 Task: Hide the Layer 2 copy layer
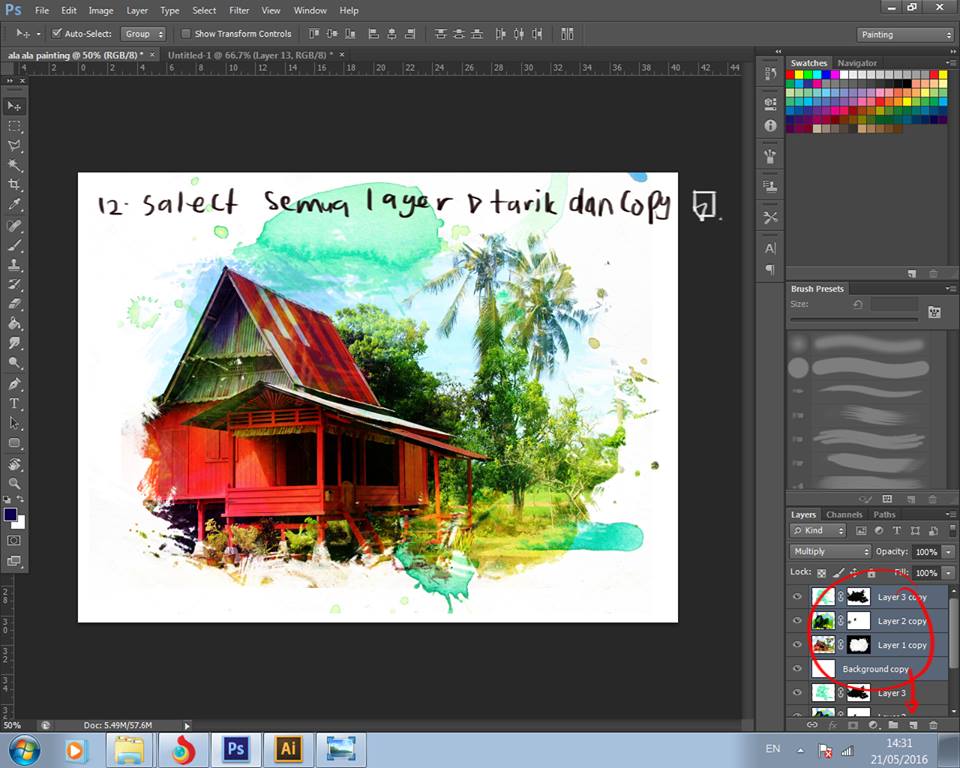[x=797, y=621]
